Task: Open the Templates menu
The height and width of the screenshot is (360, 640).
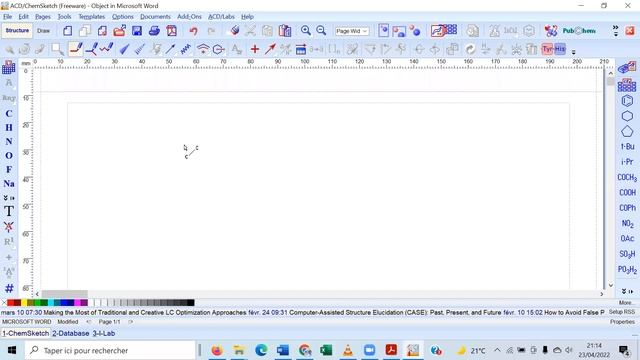Action: (91, 17)
